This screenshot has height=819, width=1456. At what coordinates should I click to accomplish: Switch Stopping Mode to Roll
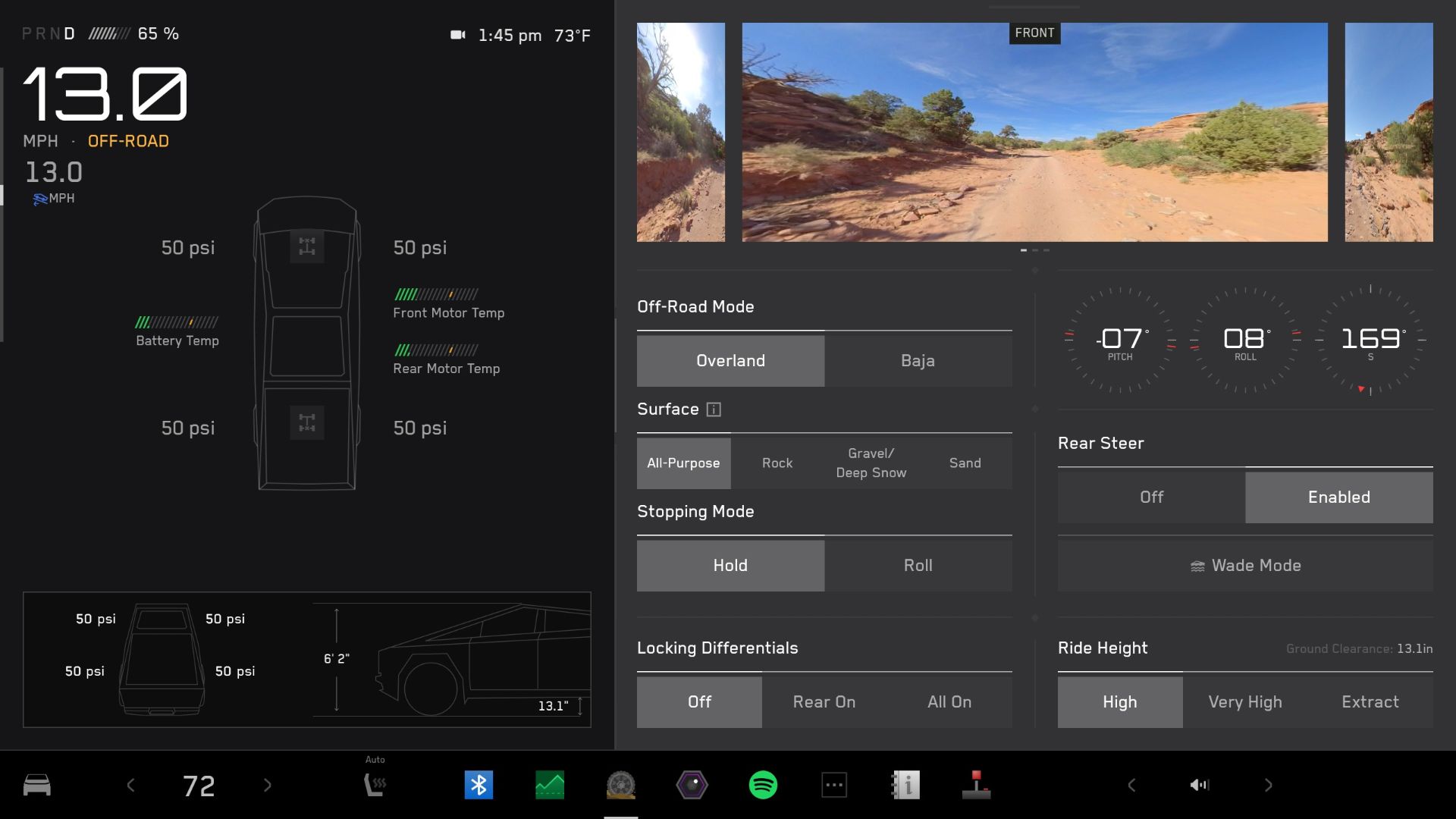[917, 565]
